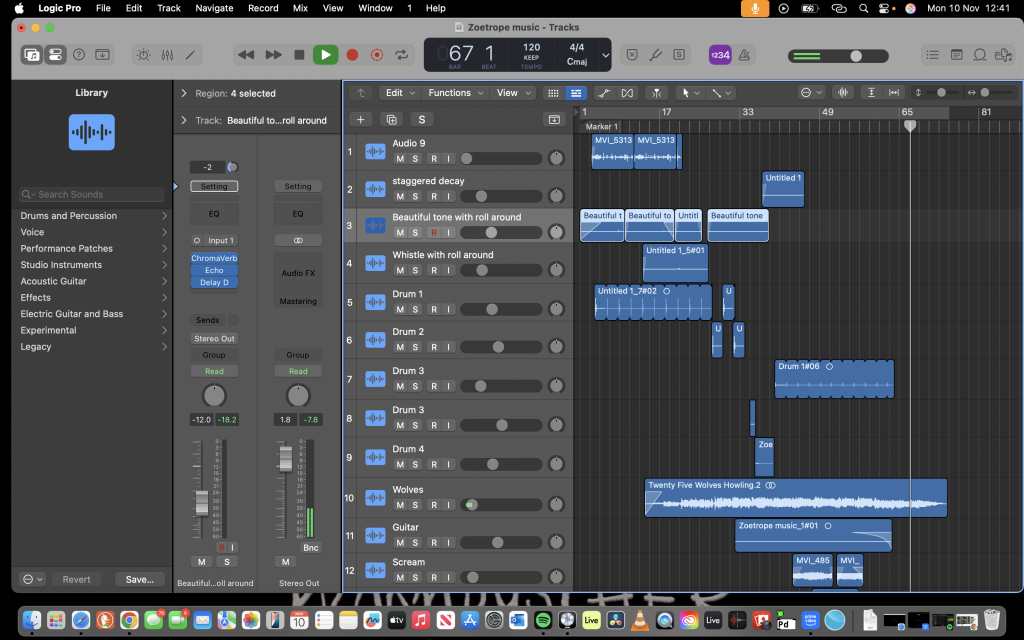This screenshot has height=640, width=1024.
Task: Click the add new track plus button
Action: coord(361,120)
